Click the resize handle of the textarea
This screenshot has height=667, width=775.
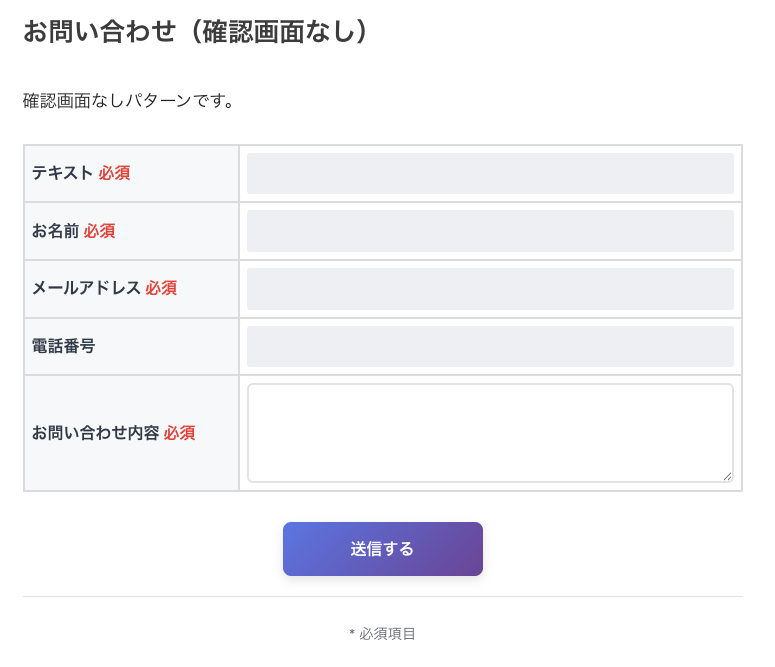click(x=727, y=476)
